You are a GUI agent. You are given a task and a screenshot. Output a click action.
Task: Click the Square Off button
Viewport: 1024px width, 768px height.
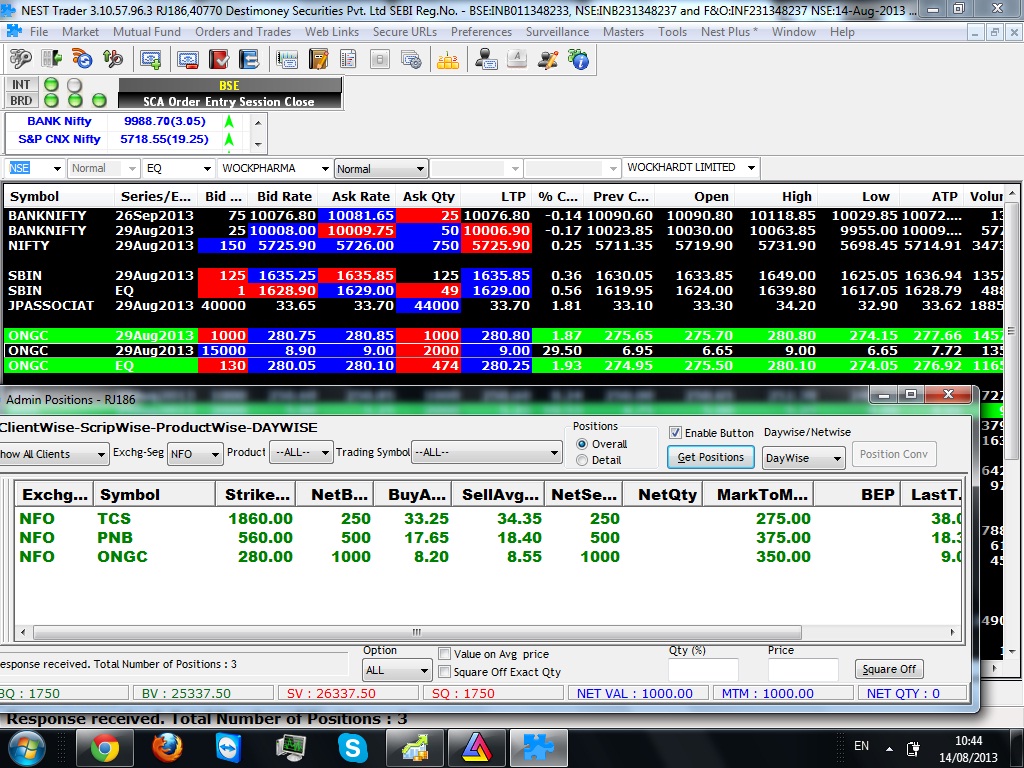(x=889, y=669)
